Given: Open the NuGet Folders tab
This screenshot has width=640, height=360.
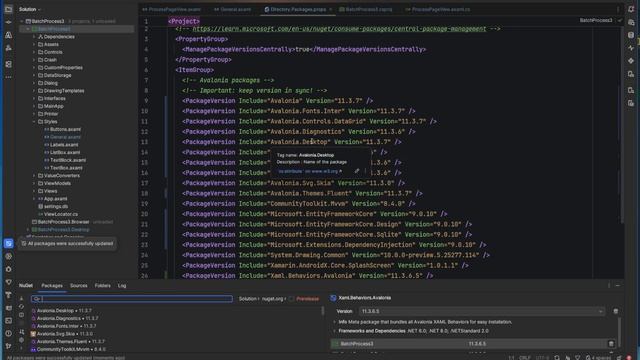Looking at the screenshot, I should click(102, 286).
